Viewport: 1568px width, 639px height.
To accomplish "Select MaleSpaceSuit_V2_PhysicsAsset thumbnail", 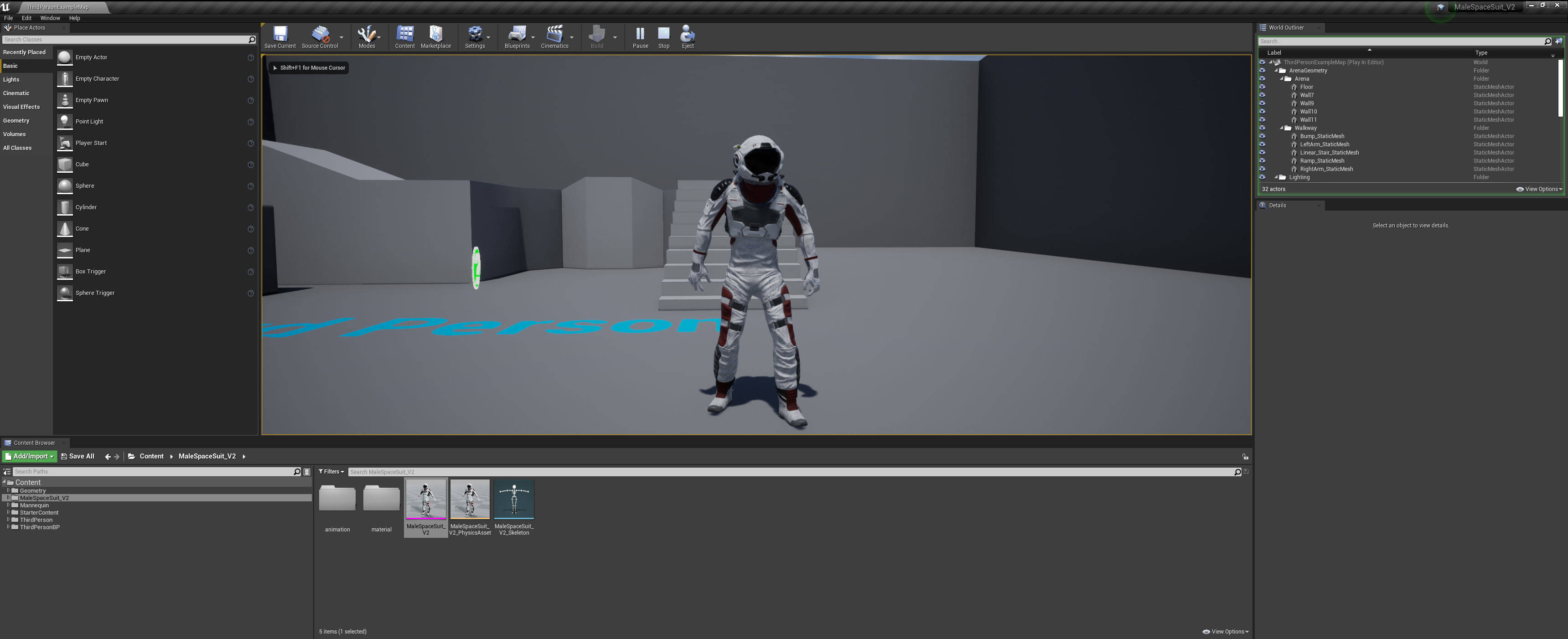I will 470,499.
